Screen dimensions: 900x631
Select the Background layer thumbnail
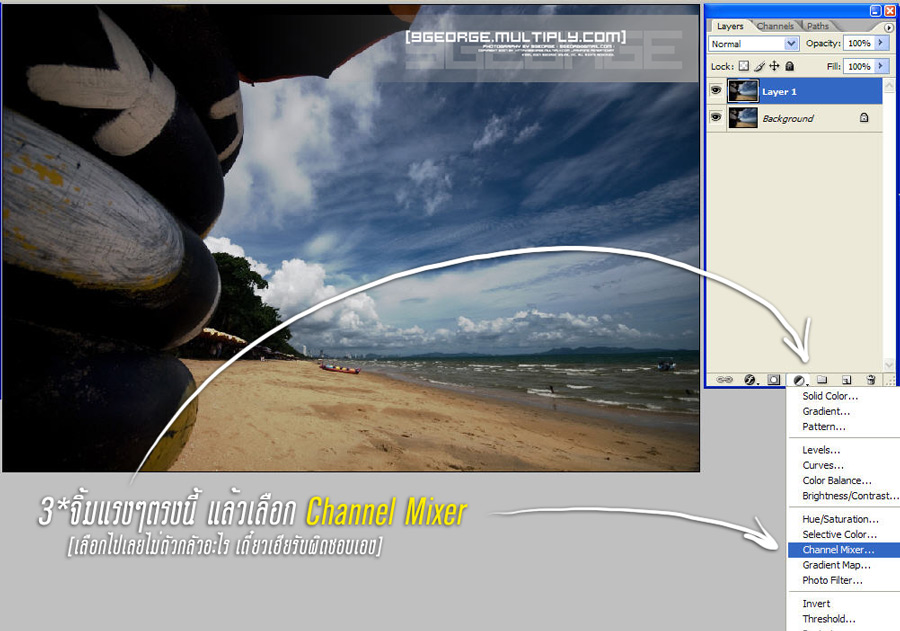(743, 118)
